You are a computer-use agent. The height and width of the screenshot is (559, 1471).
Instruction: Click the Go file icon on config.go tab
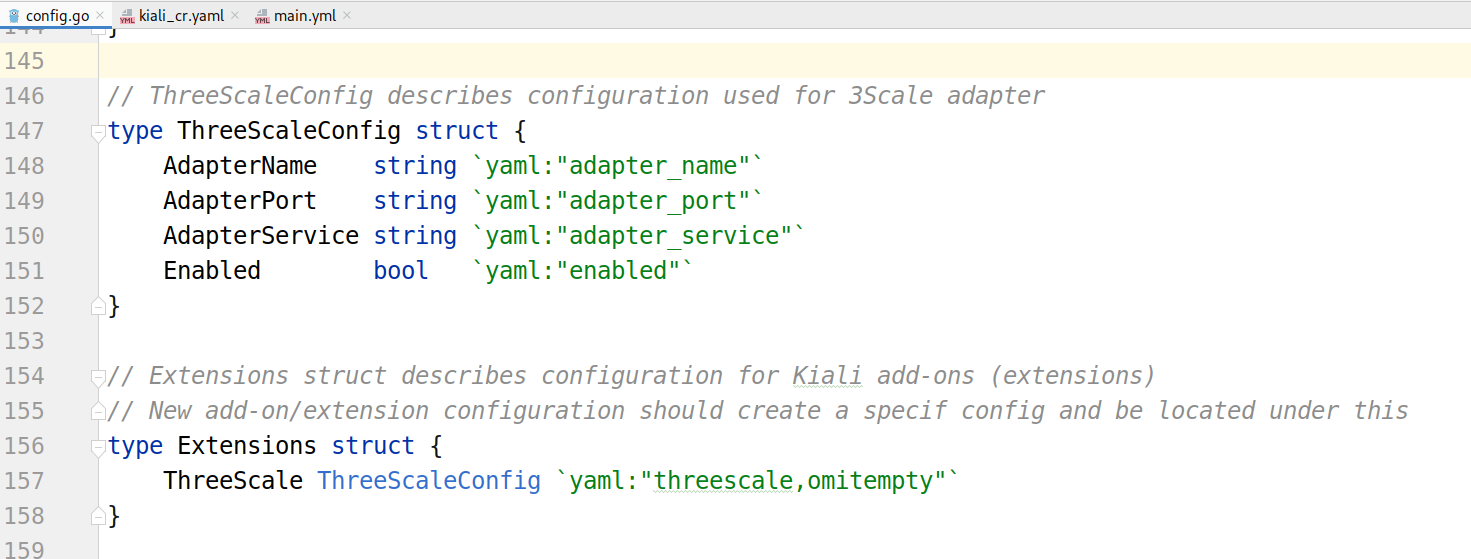(x=14, y=16)
